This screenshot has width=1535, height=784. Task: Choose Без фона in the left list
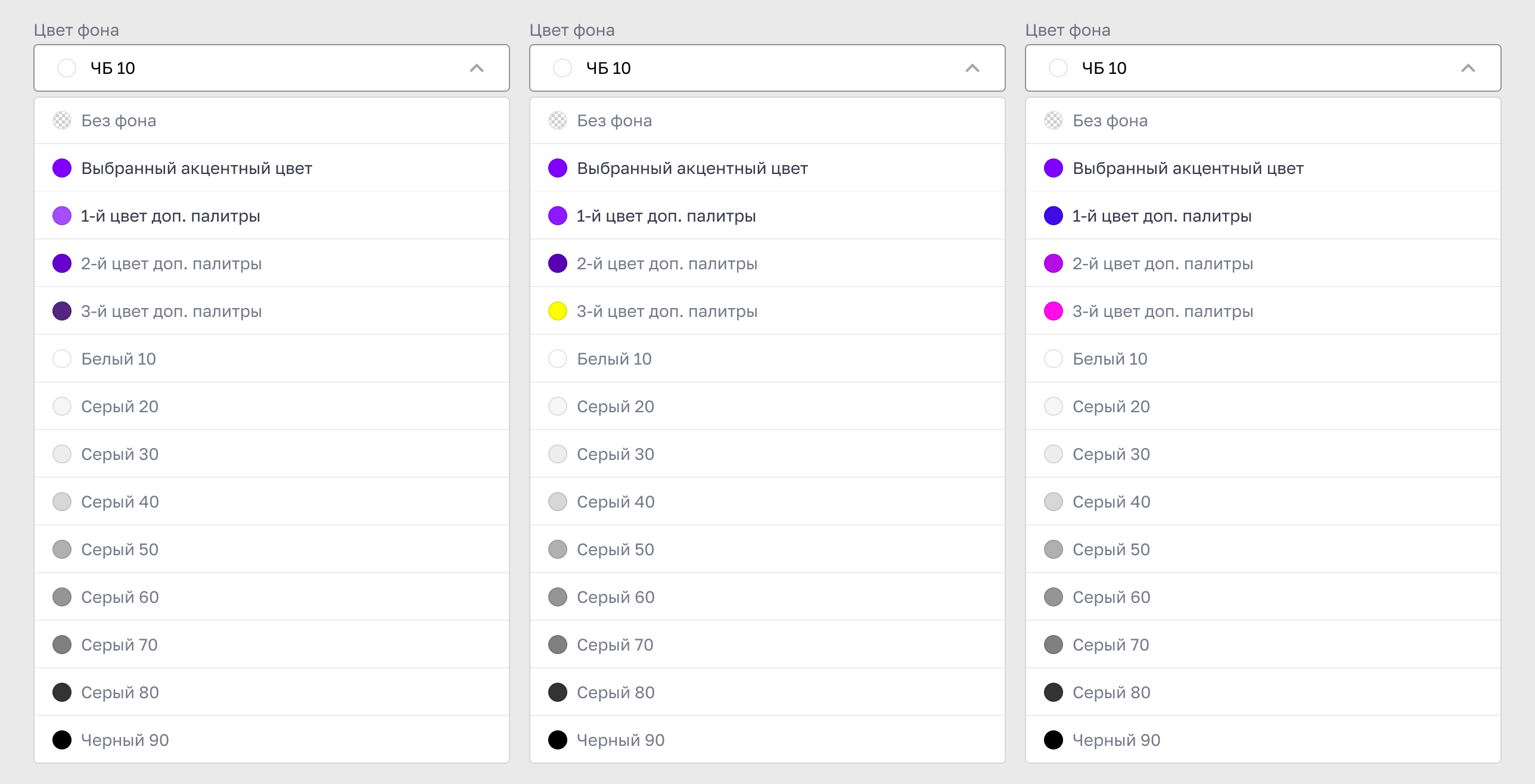(x=272, y=120)
